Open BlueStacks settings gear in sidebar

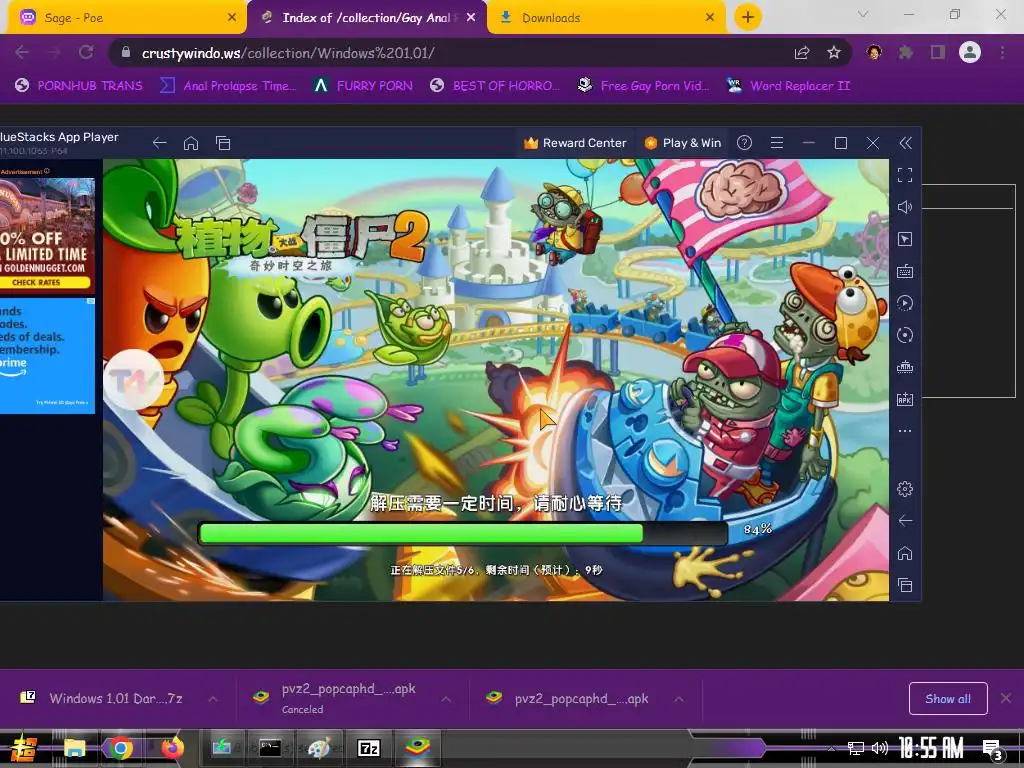904,488
